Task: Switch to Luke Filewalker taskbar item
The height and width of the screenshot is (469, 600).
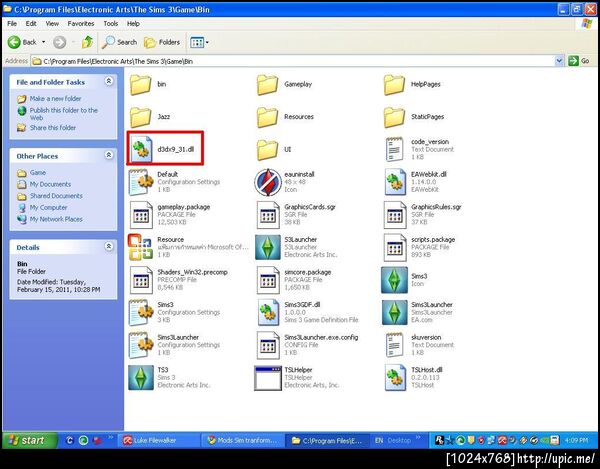Action: (158, 441)
